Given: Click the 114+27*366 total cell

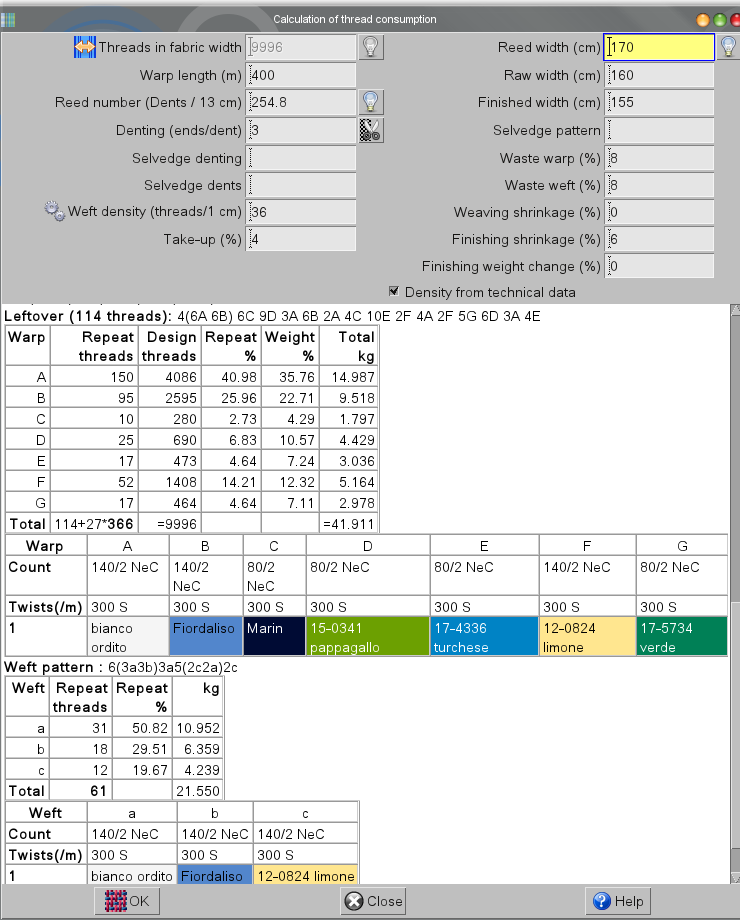Looking at the screenshot, I should (x=94, y=524).
